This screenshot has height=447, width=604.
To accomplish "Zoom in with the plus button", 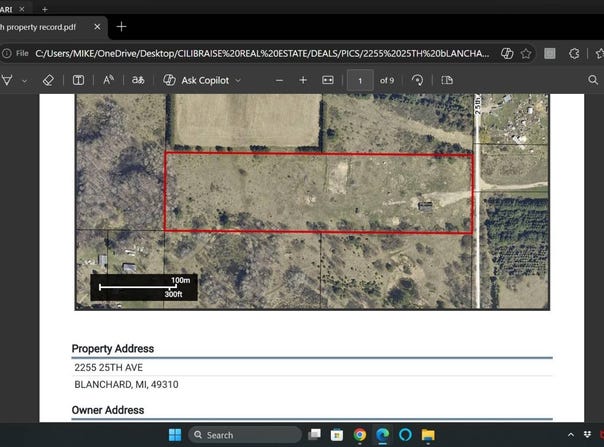I will 303,80.
